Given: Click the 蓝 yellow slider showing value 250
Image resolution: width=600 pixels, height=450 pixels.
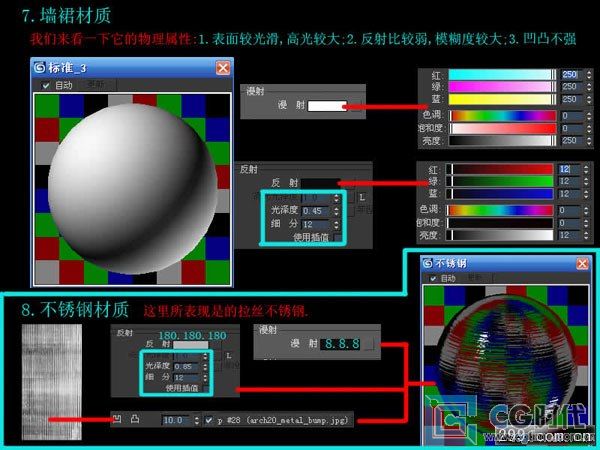Looking at the screenshot, I should (502, 99).
